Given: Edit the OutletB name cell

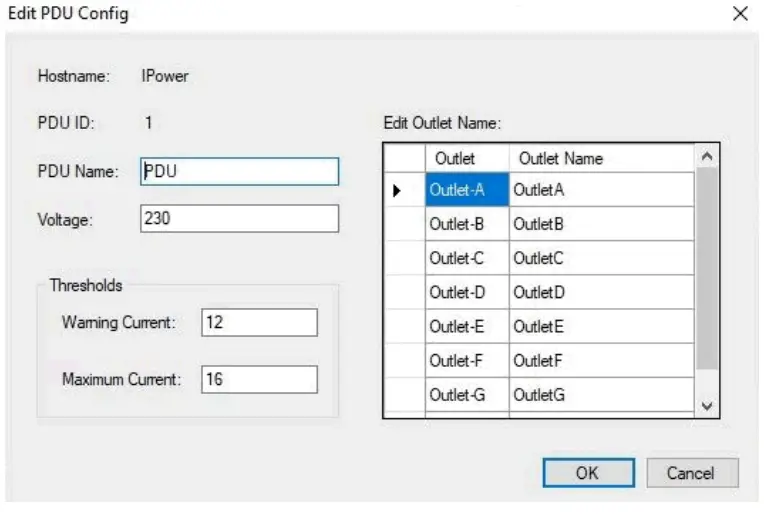Looking at the screenshot, I should click(599, 224).
